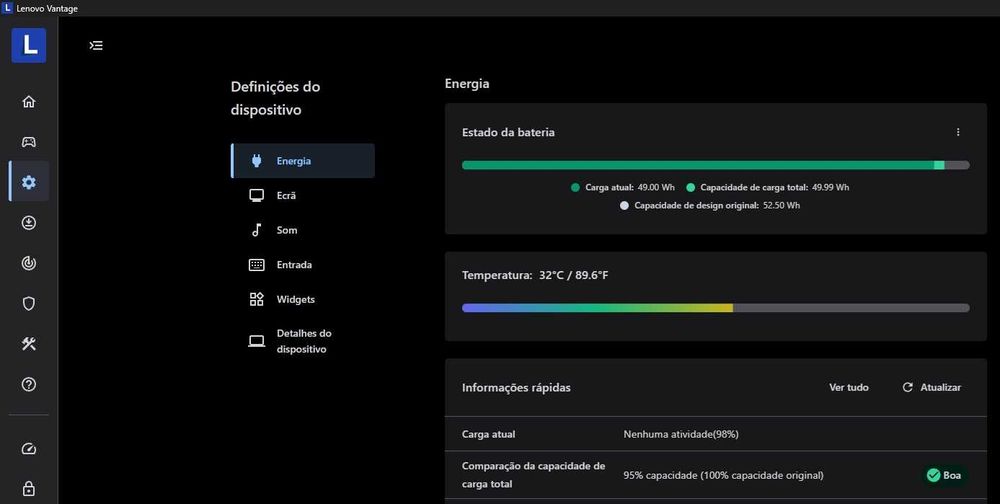Switch to the Ecrã section

(x=286, y=196)
